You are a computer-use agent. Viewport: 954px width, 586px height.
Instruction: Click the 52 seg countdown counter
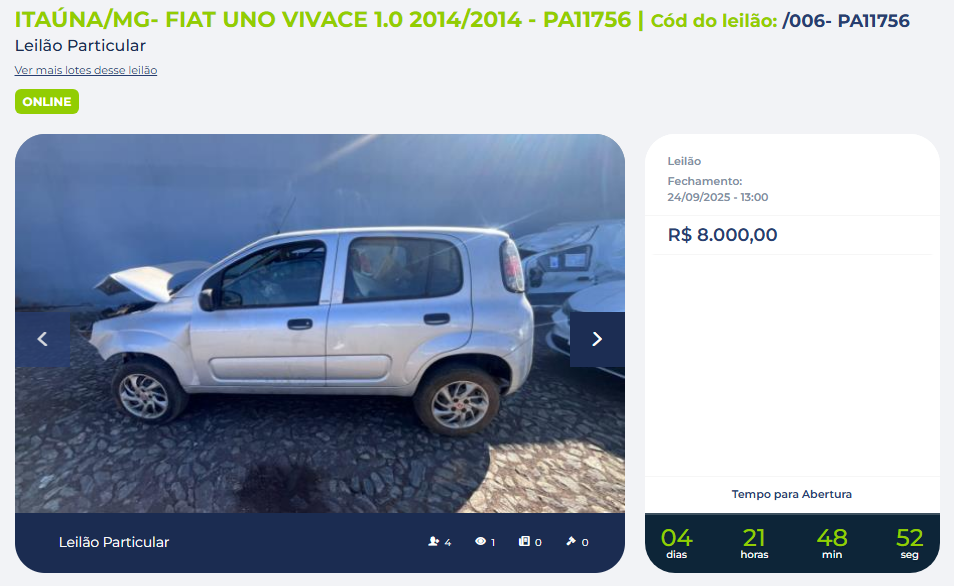pyautogui.click(x=910, y=543)
